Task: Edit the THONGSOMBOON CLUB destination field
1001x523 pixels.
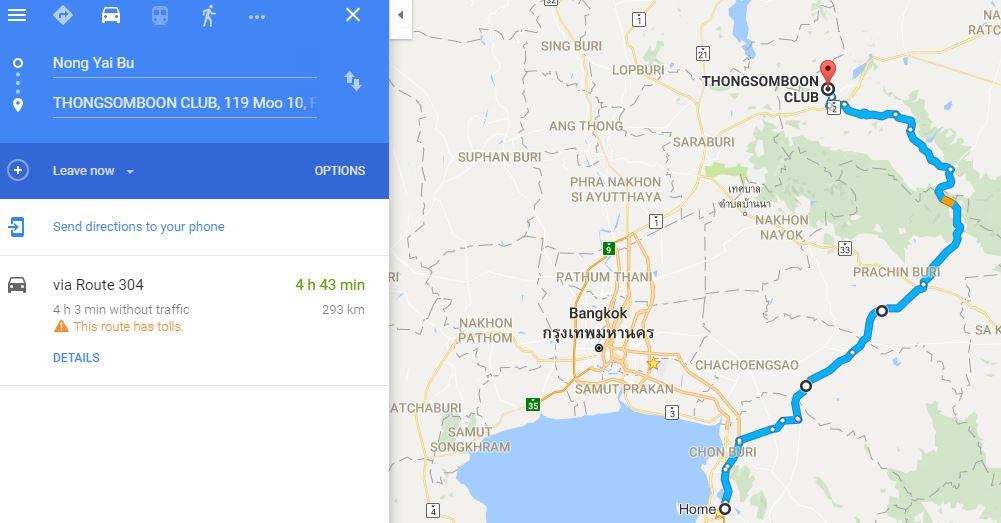Action: point(184,103)
